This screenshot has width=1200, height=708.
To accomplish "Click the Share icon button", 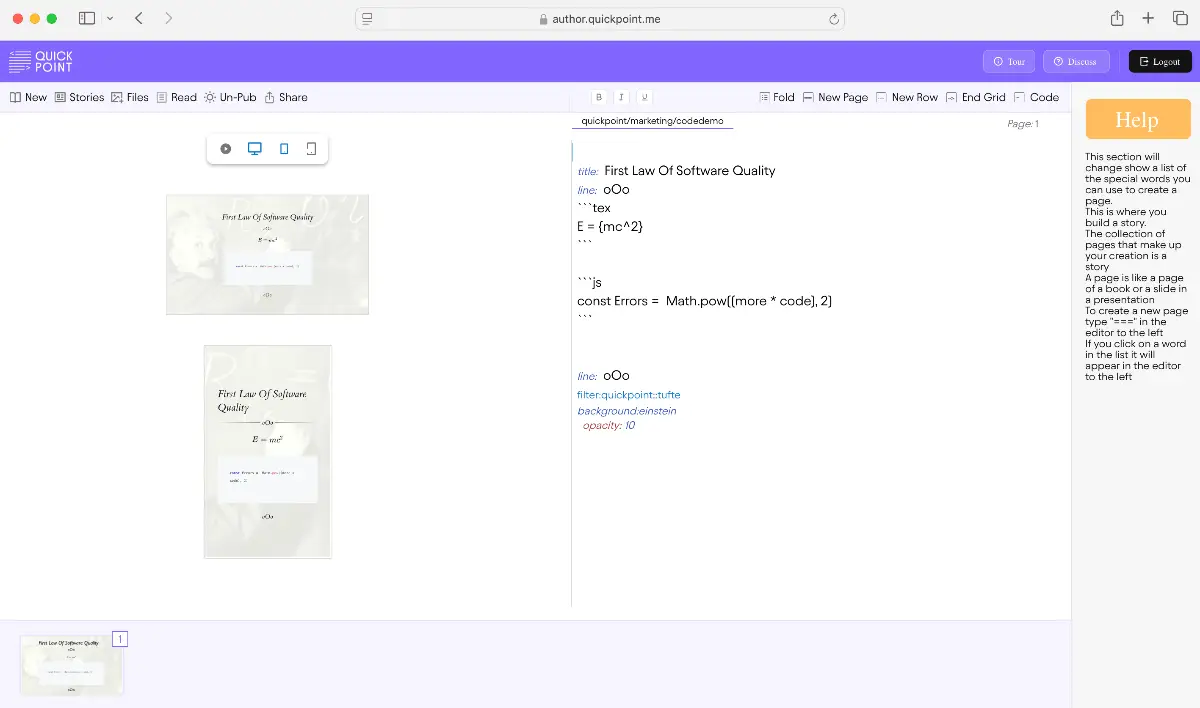I will 286,97.
